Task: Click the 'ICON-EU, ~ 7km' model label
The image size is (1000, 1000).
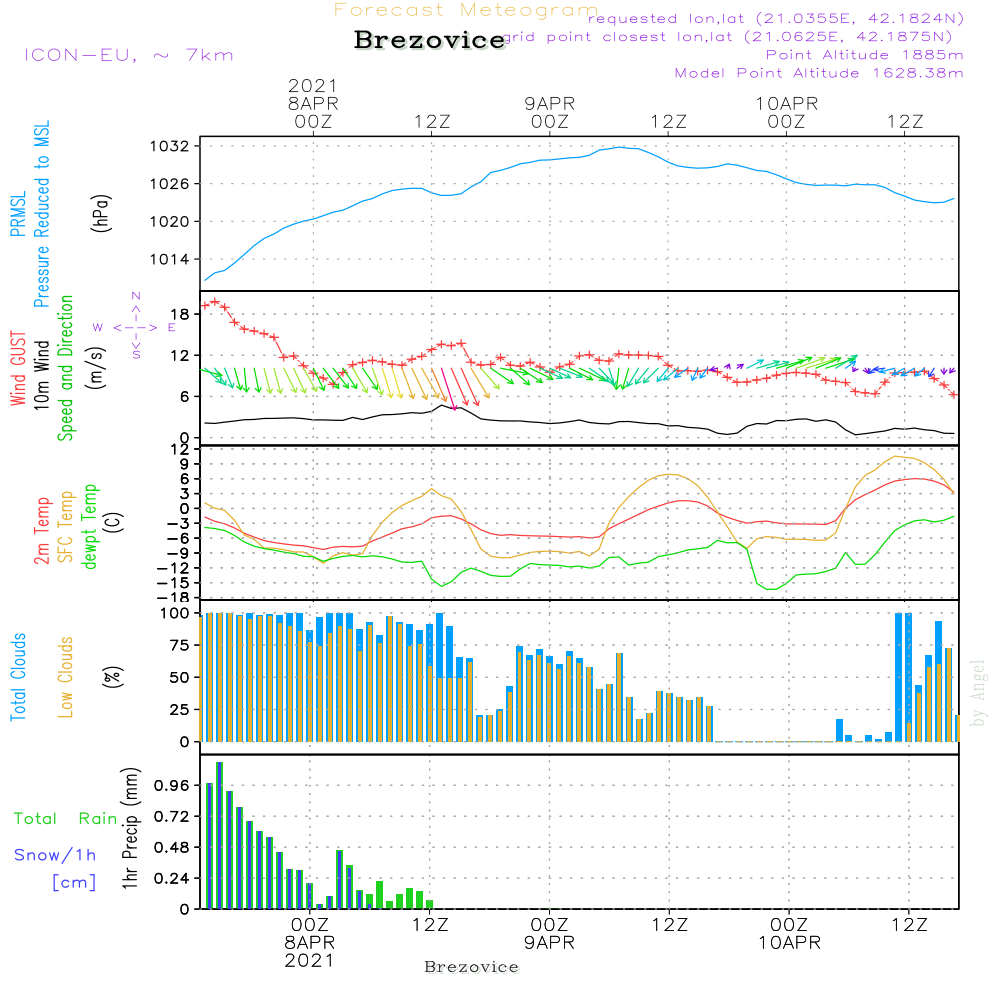Action: click(x=129, y=55)
